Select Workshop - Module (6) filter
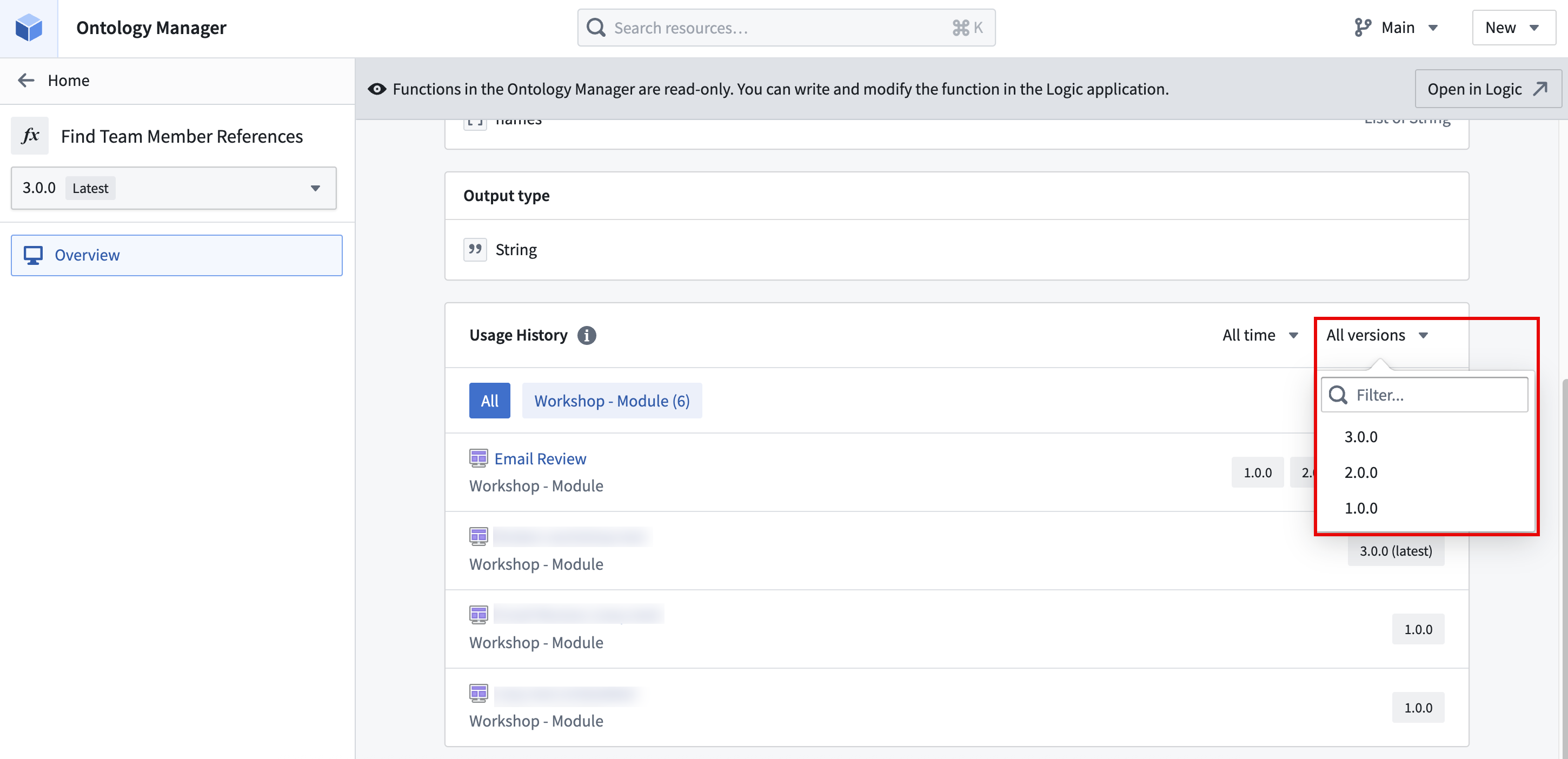Image resolution: width=1568 pixels, height=759 pixels. [612, 401]
